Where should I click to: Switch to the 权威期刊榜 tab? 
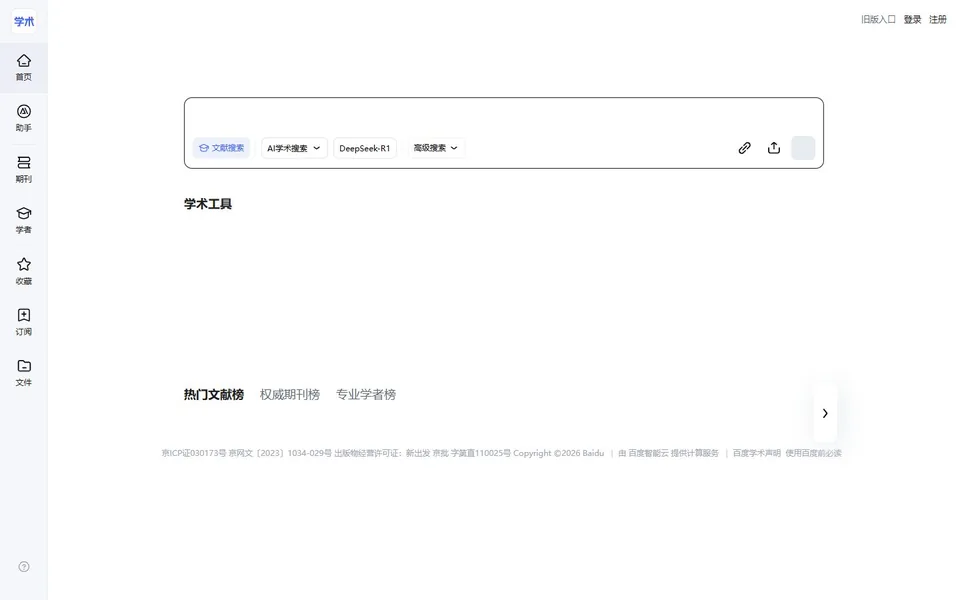pos(290,395)
